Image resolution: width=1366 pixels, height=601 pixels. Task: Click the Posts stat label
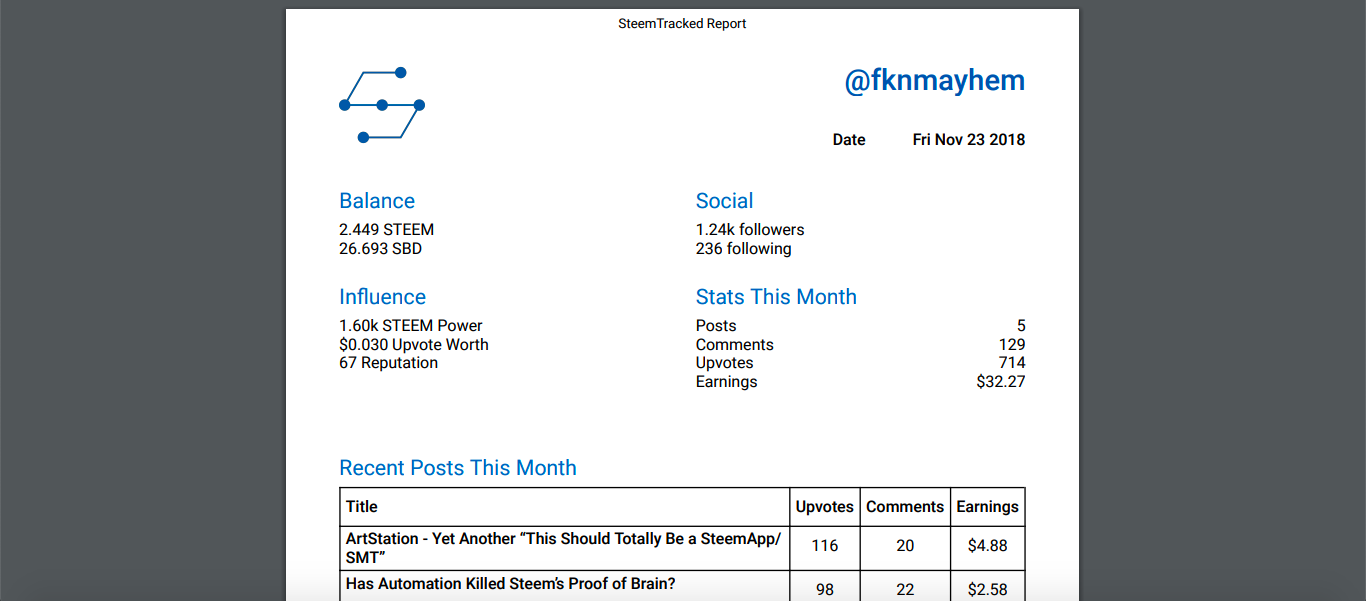(x=716, y=326)
